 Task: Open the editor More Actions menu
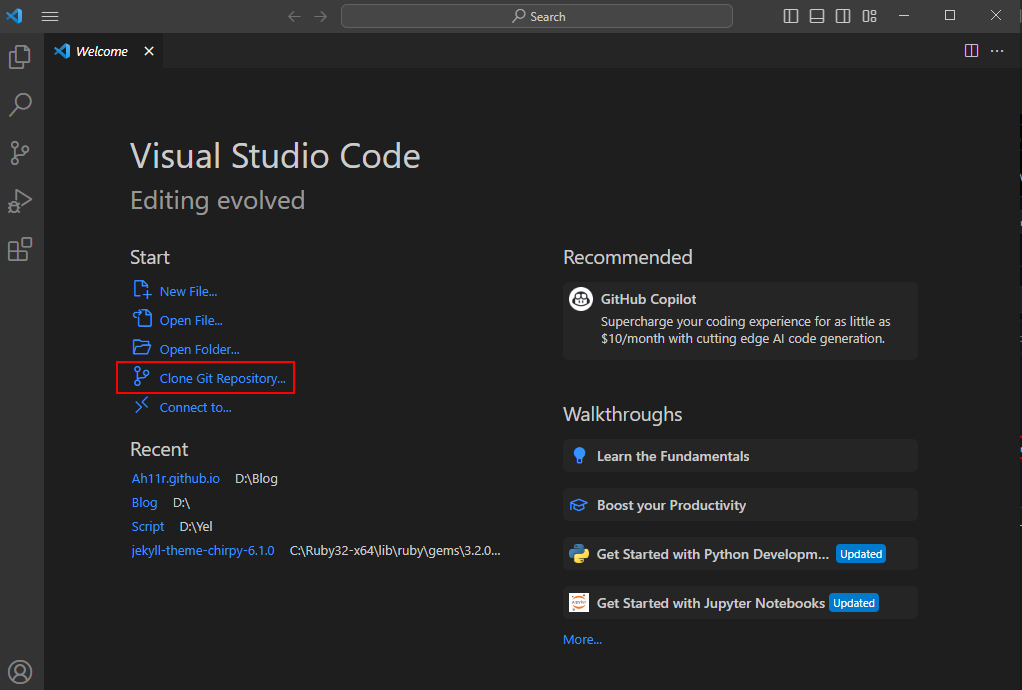click(997, 51)
